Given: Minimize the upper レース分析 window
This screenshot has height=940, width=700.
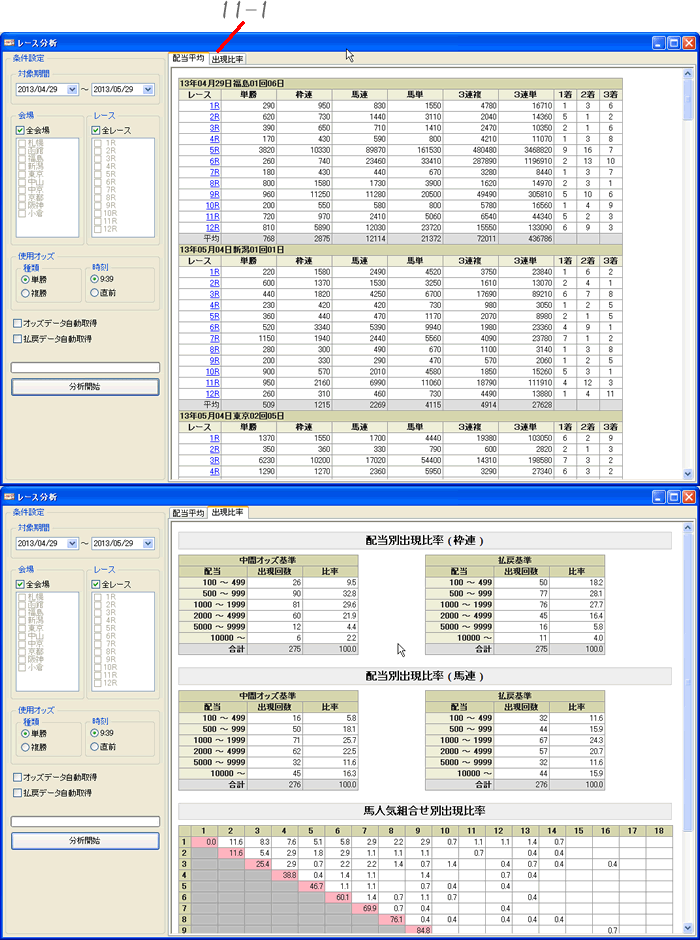Looking at the screenshot, I should pyautogui.click(x=659, y=43).
